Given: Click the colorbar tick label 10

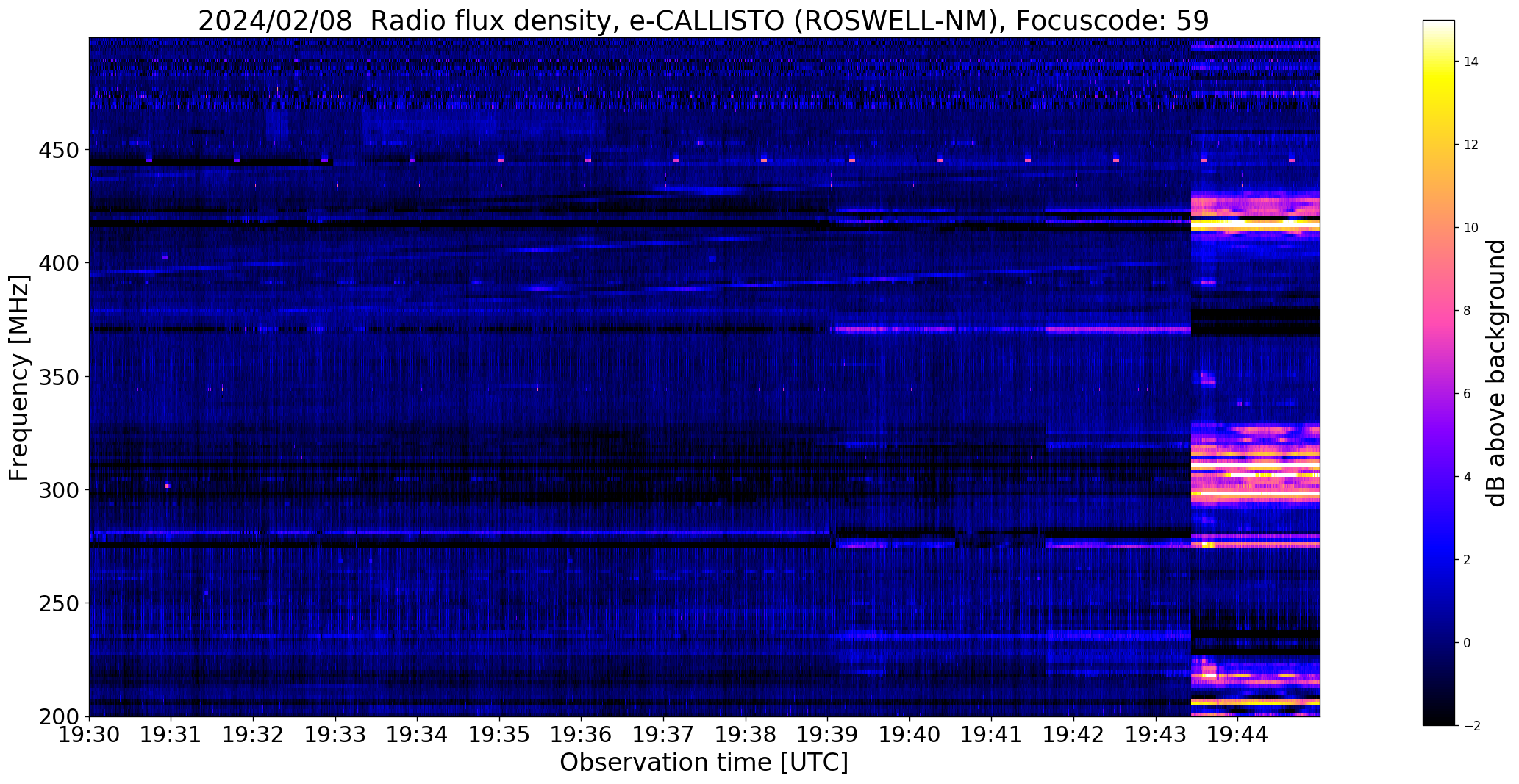Looking at the screenshot, I should 1471,228.
